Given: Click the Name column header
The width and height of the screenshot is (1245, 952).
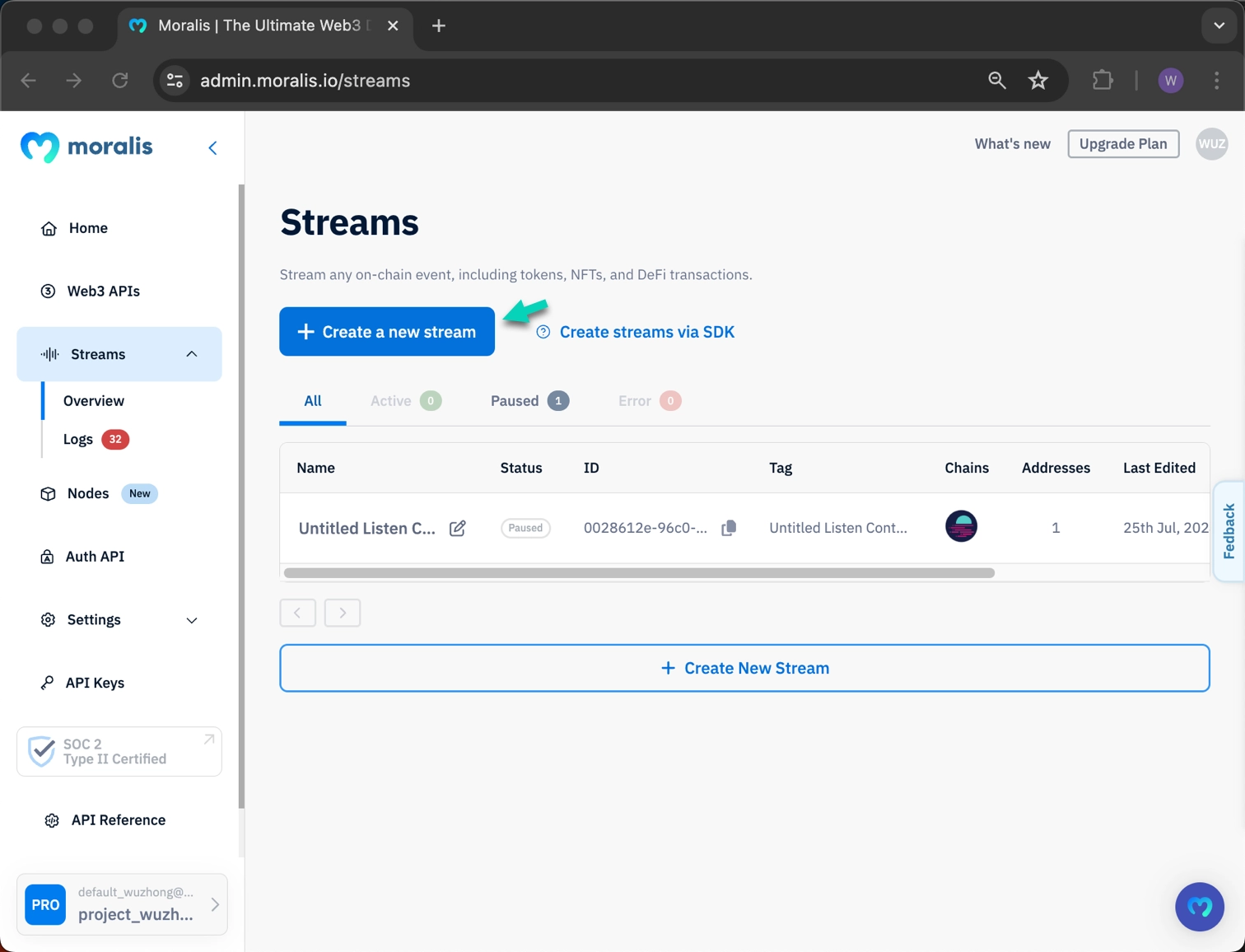Looking at the screenshot, I should pos(316,468).
